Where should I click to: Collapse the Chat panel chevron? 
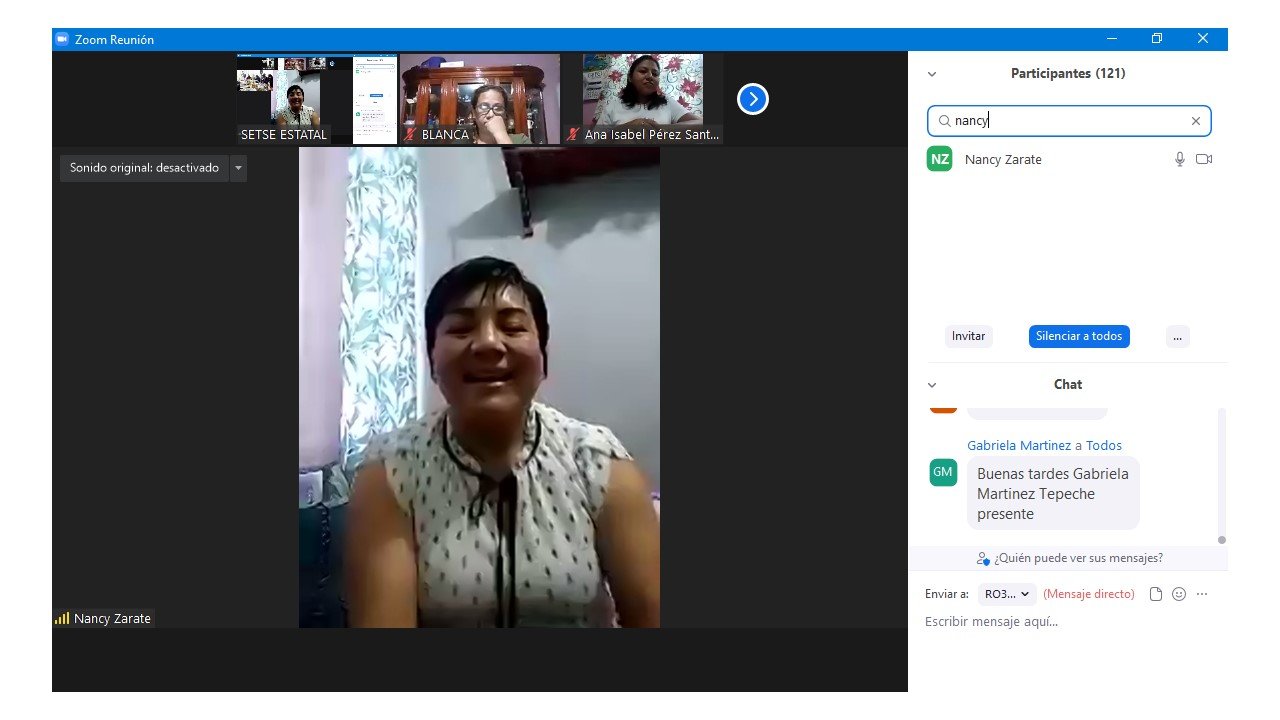coord(932,385)
